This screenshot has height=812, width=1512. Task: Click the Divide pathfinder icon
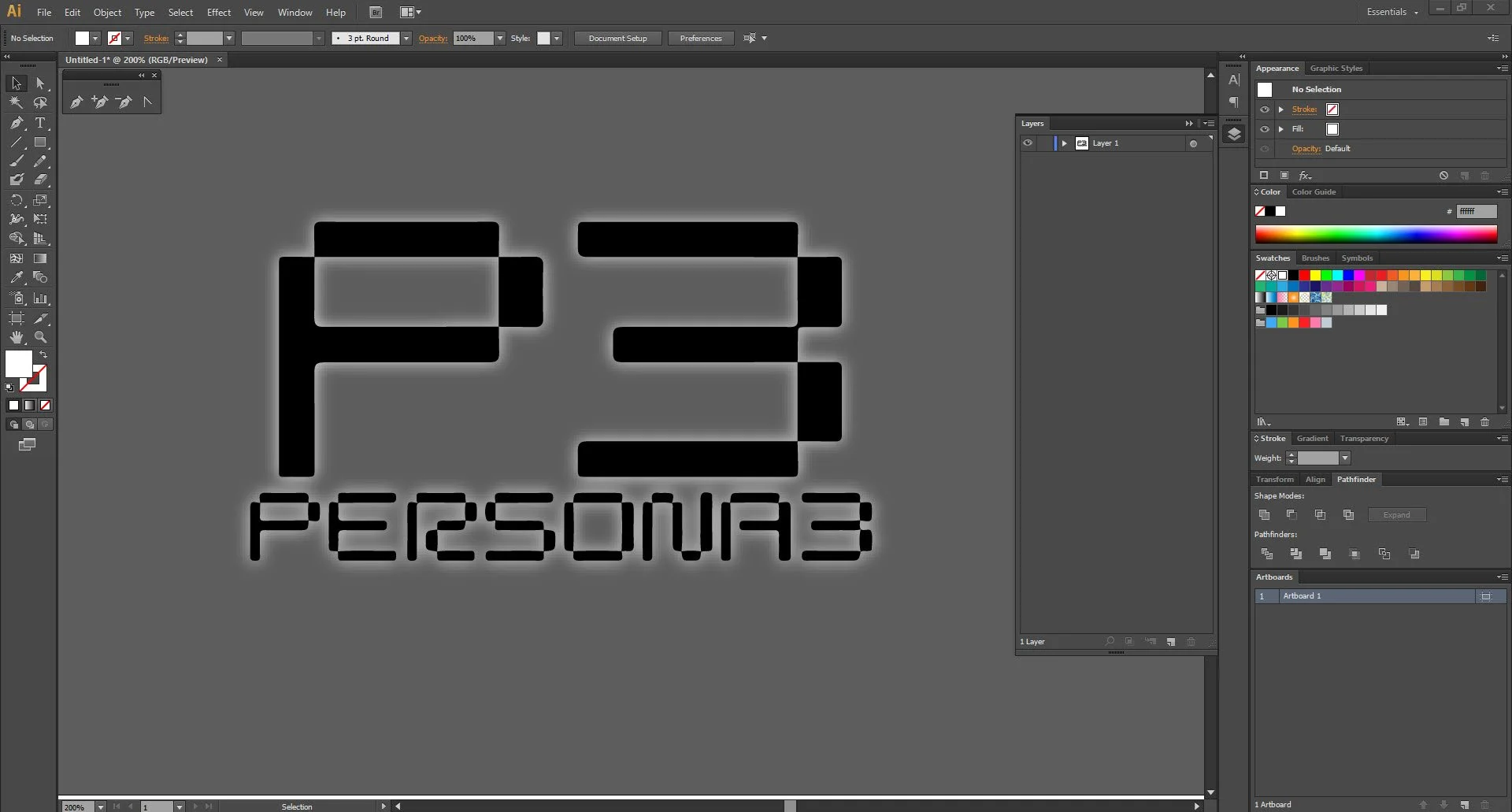click(1267, 554)
